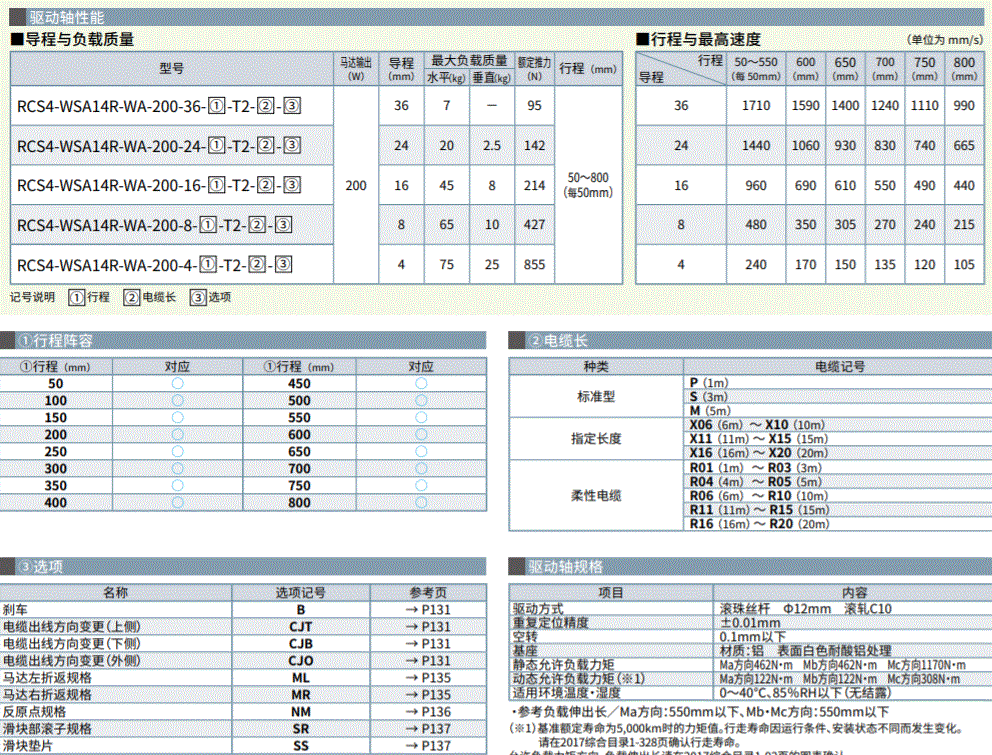
Task: Select max speed value 305
Action: [x=845, y=225]
